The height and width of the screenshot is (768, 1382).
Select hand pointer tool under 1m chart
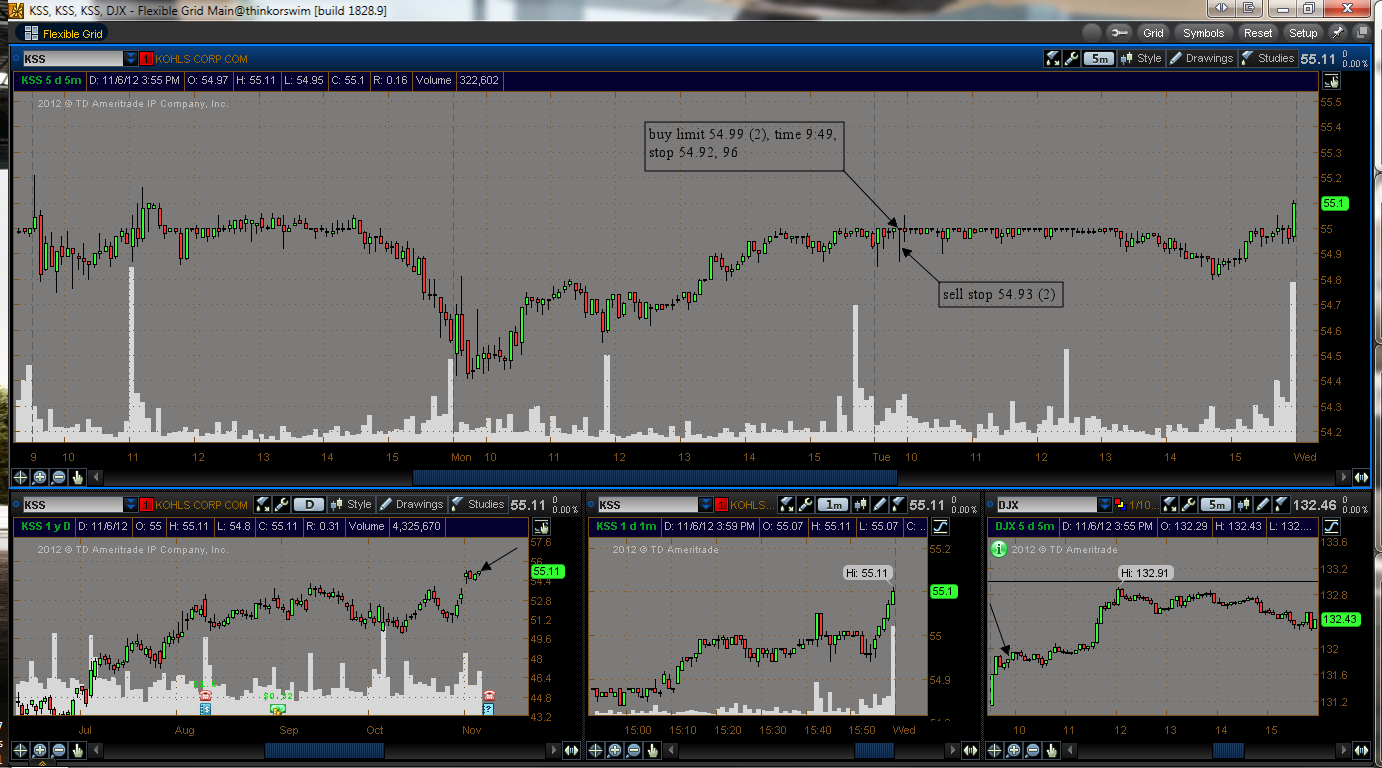[x=652, y=749]
